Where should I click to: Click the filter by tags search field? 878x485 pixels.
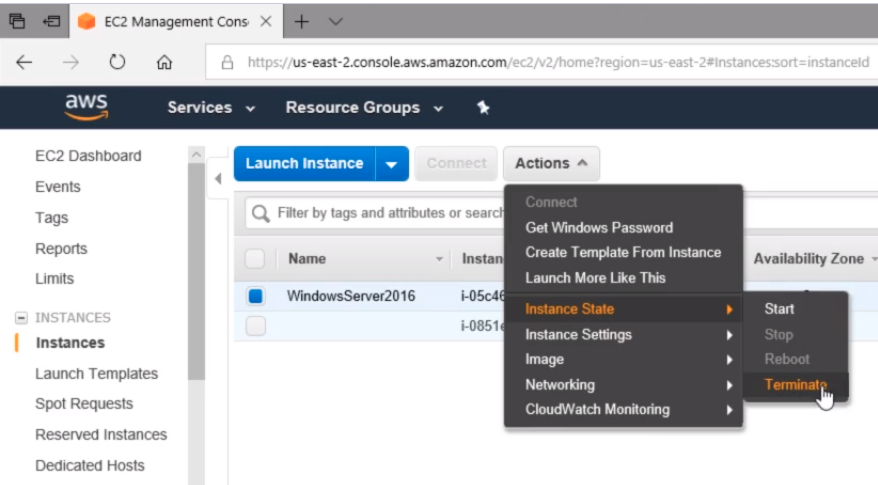[x=390, y=213]
